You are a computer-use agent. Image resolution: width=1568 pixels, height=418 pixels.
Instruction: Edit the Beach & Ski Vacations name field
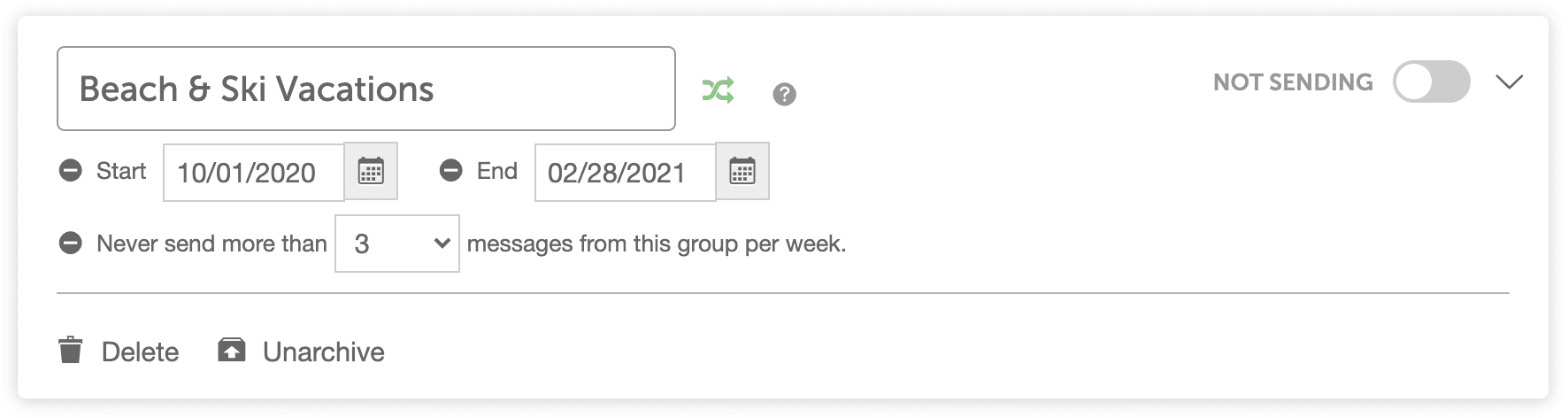(x=366, y=89)
